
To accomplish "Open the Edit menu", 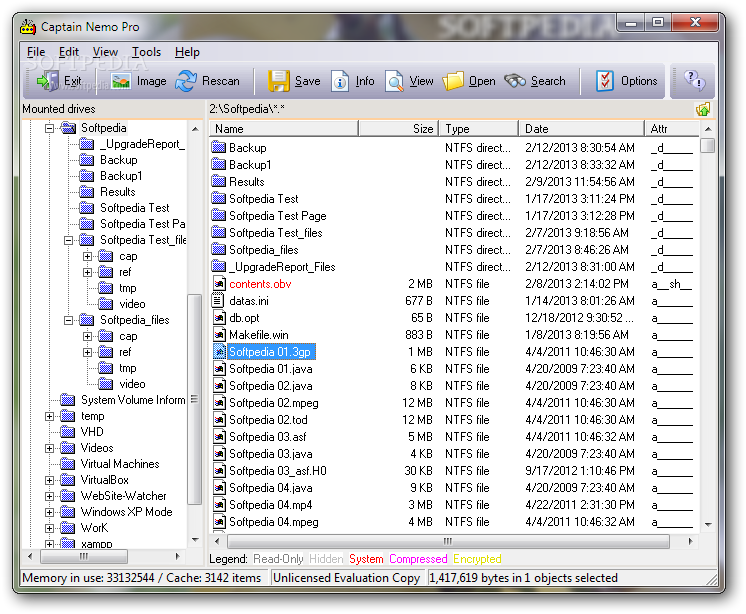I will point(69,52).
